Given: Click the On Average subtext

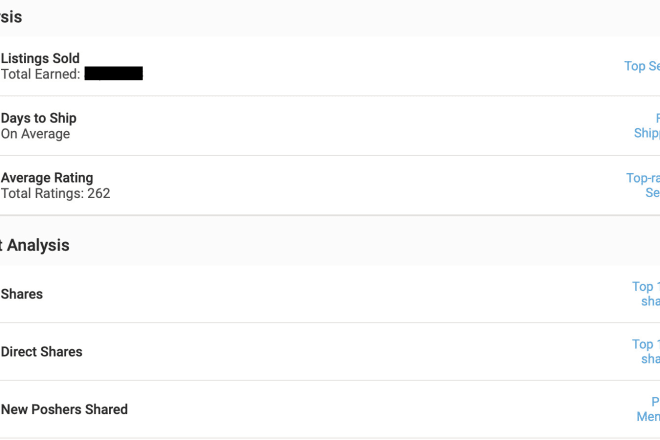Looking at the screenshot, I should (x=35, y=134).
